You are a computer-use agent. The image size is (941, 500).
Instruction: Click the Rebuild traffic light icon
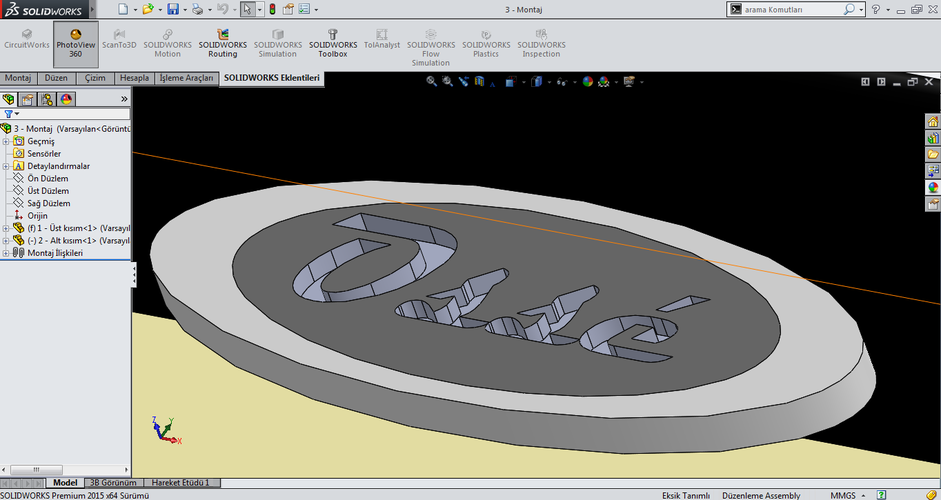pyautogui.click(x=272, y=9)
